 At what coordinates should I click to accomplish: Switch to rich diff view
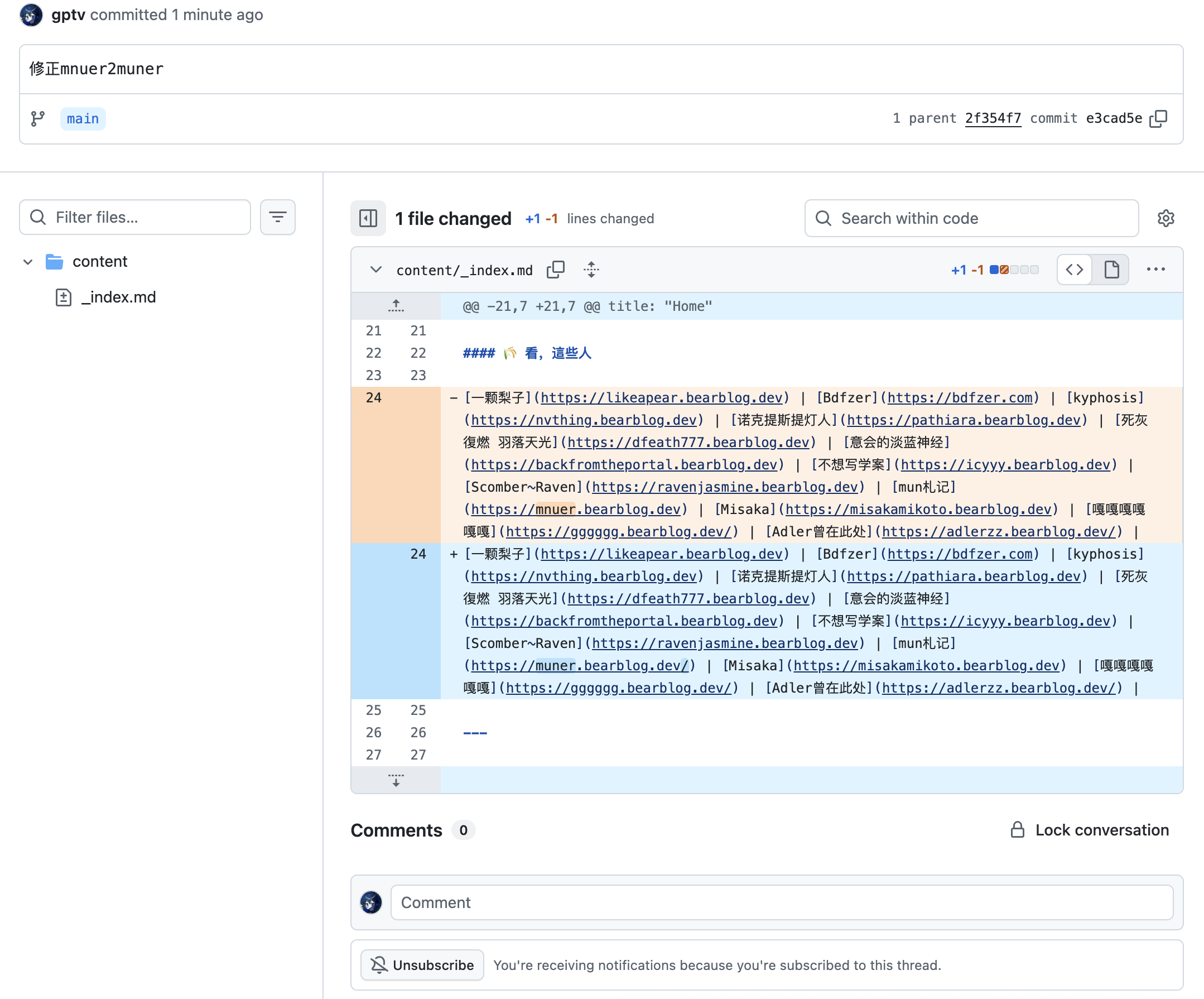pos(1111,270)
